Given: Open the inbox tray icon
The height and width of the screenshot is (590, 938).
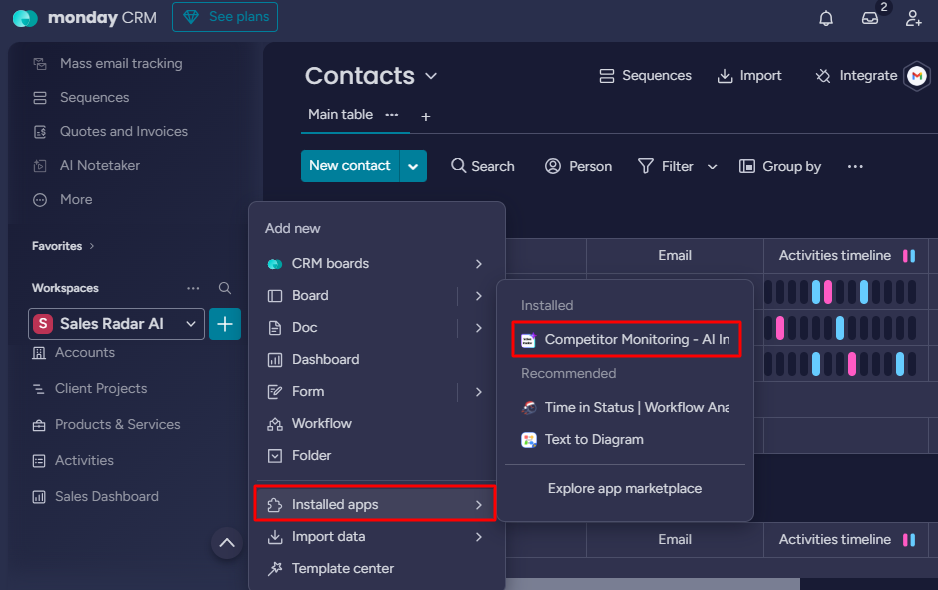Looking at the screenshot, I should pos(870,18).
